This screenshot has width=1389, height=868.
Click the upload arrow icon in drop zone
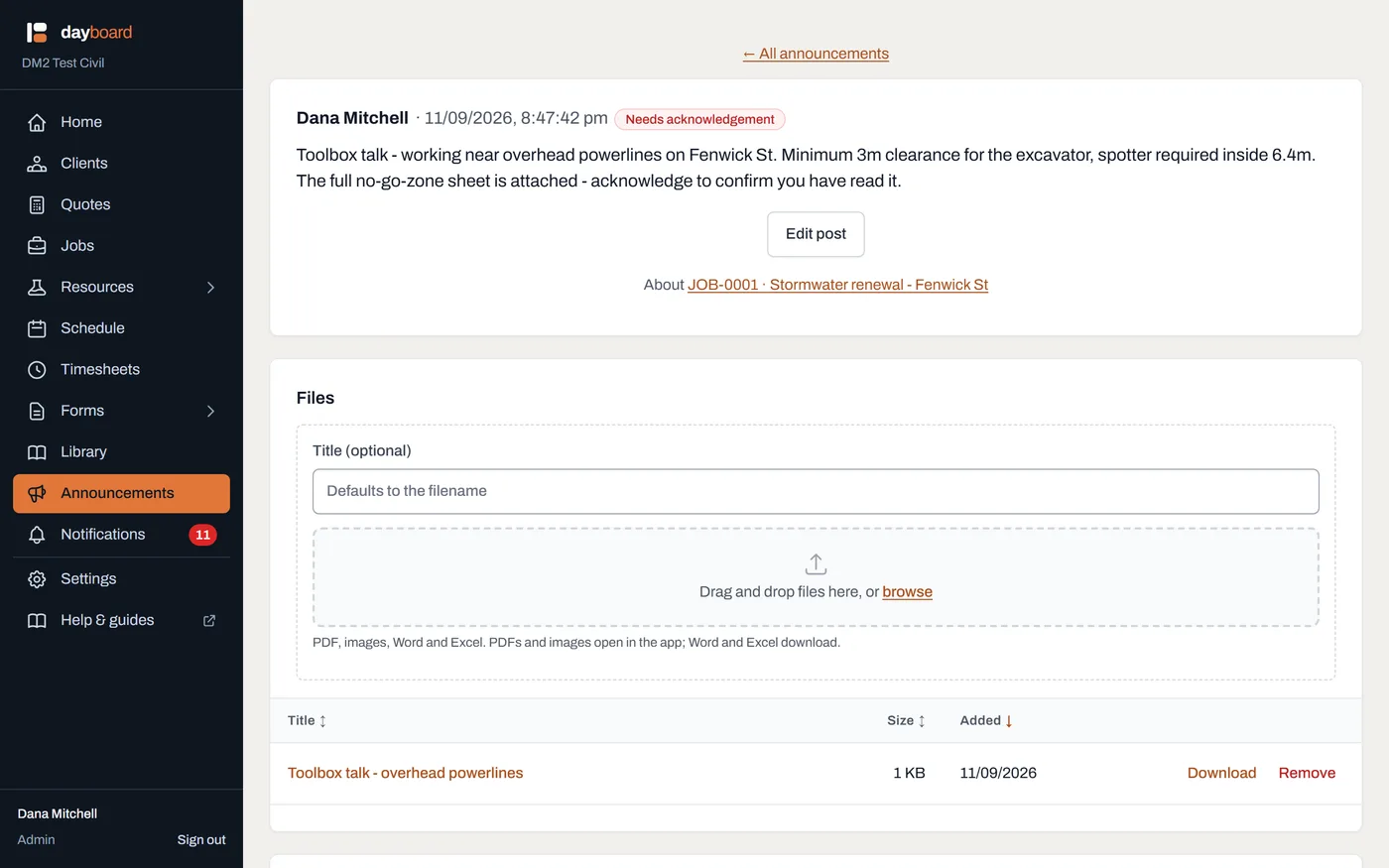pyautogui.click(x=816, y=564)
